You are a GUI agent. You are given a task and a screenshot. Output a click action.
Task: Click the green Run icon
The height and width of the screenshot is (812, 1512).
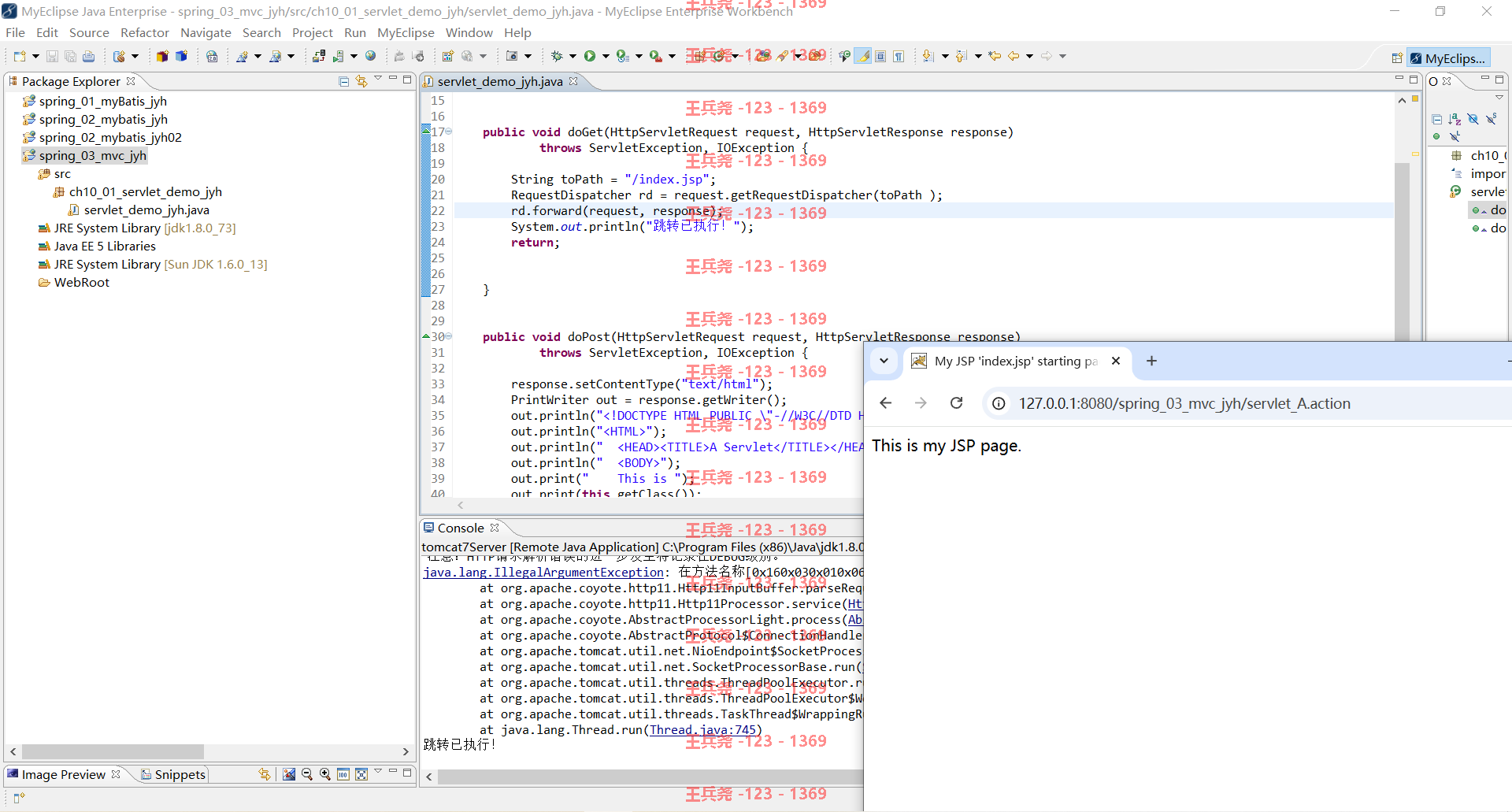pos(589,56)
